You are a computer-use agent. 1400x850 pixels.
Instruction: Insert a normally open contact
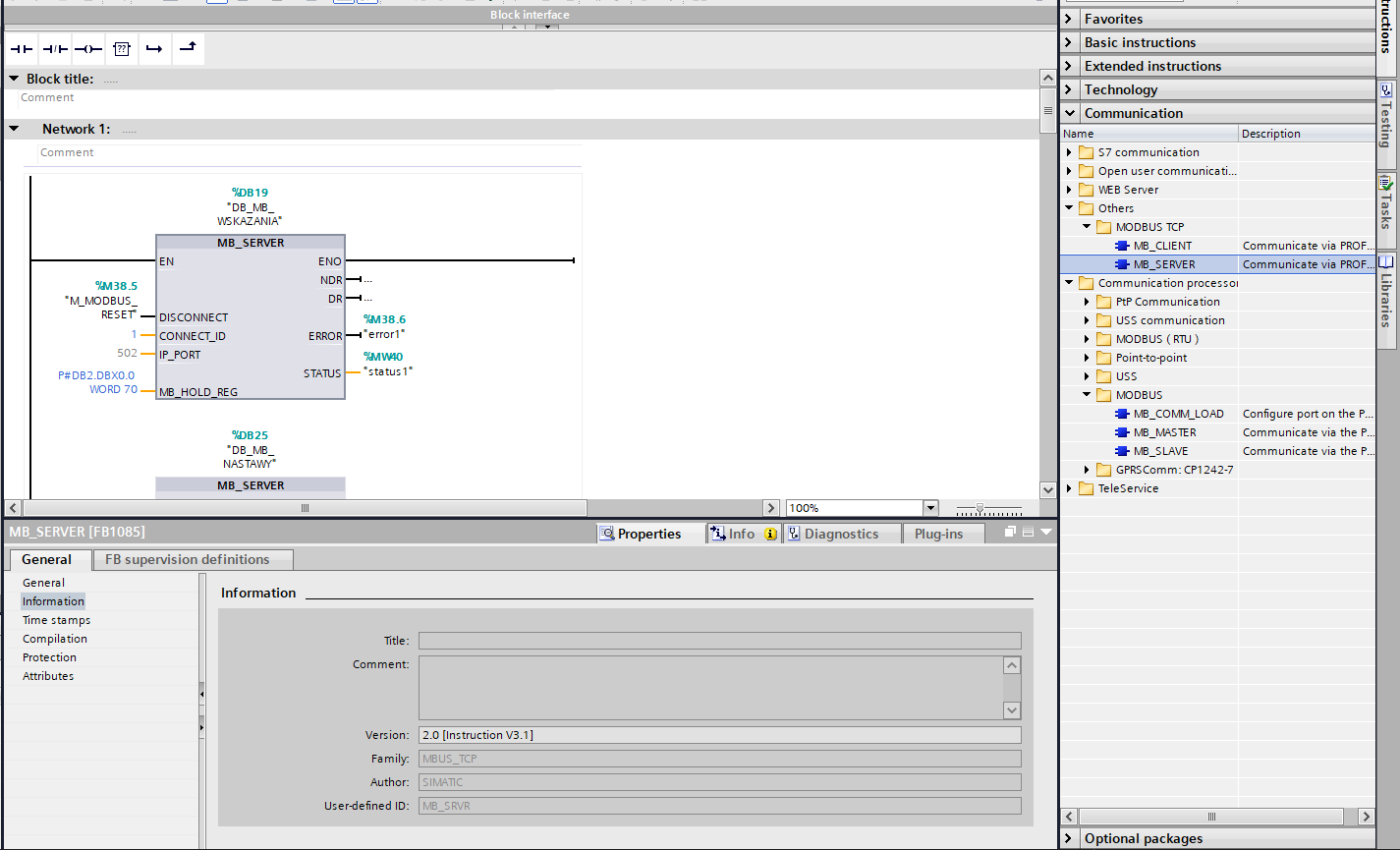20,48
